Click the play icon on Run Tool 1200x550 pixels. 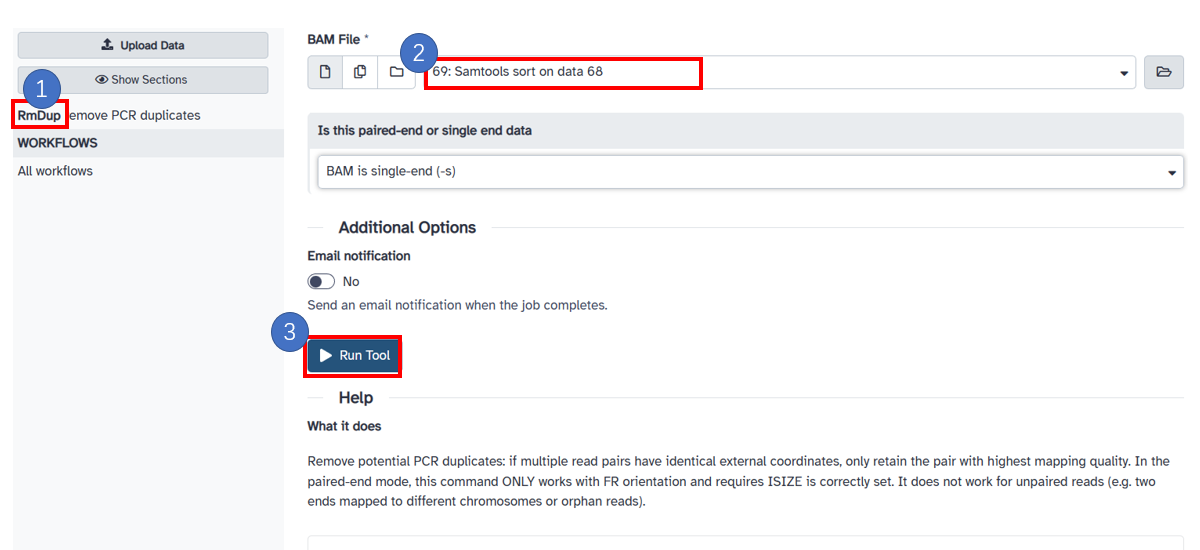point(326,356)
